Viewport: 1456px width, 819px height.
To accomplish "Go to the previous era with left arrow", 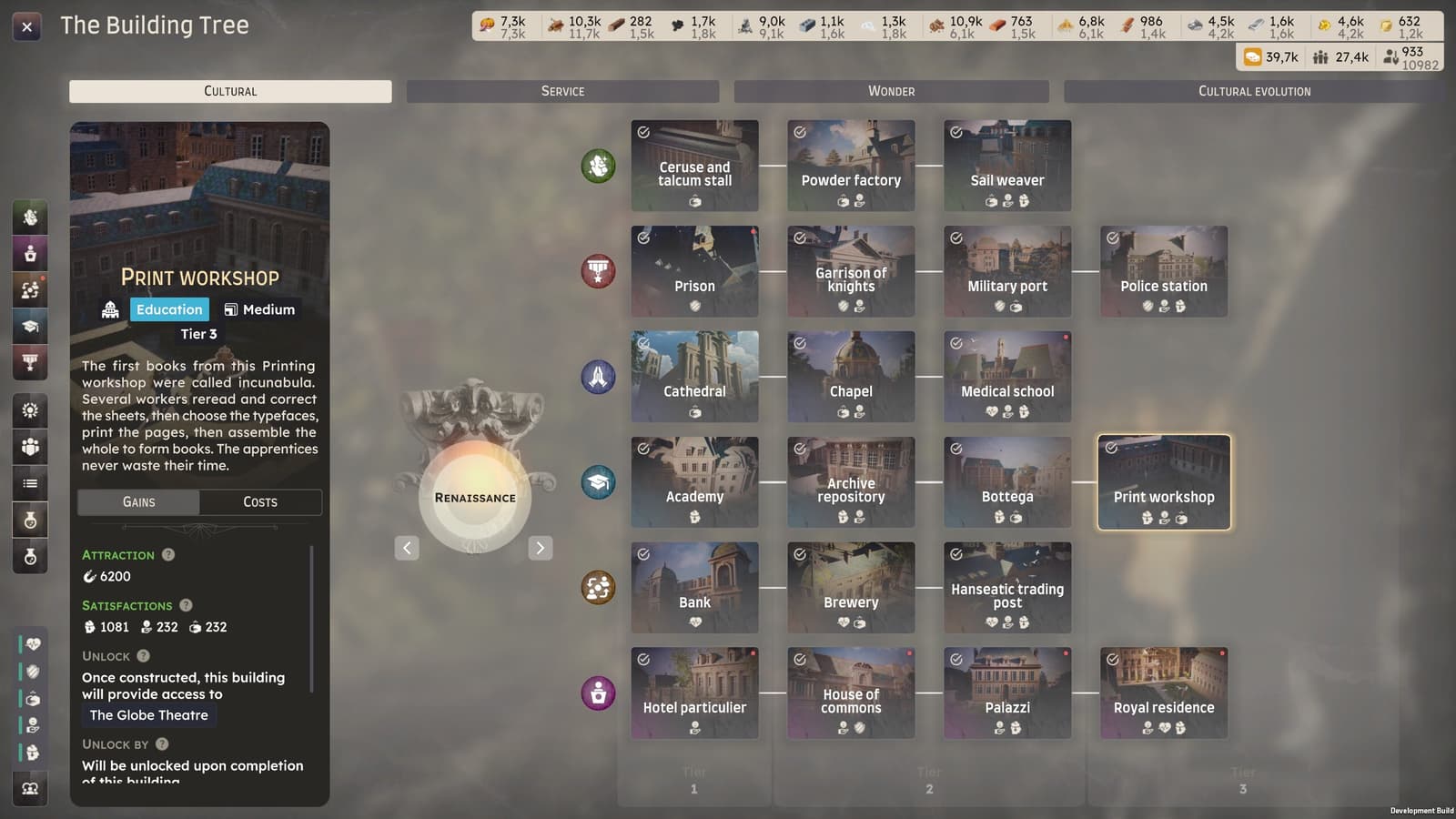I will click(407, 548).
